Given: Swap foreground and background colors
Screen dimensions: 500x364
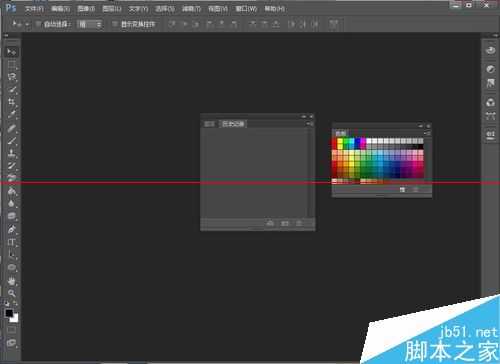Looking at the screenshot, I should click(16, 303).
